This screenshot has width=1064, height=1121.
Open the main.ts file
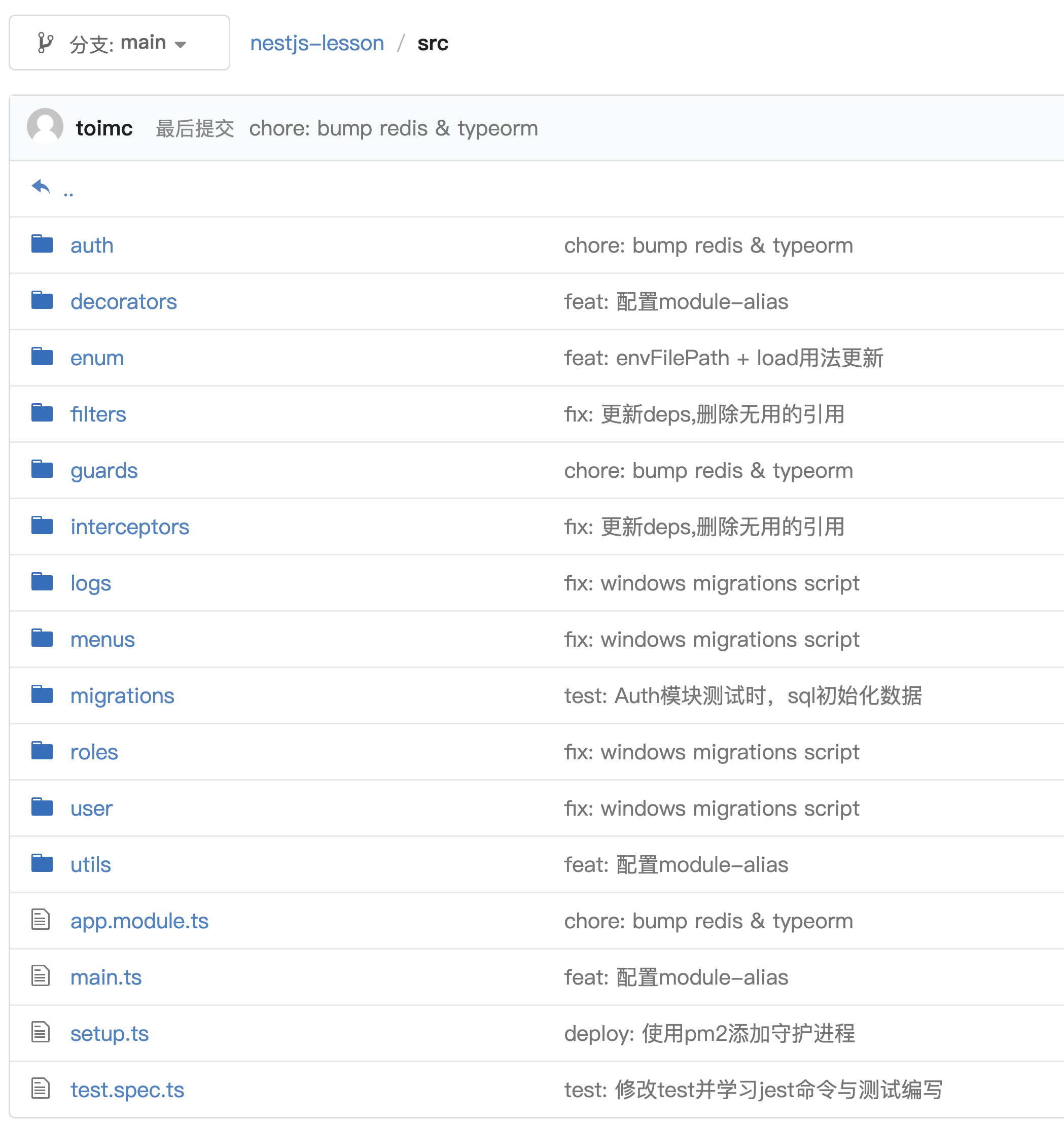pyautogui.click(x=105, y=977)
